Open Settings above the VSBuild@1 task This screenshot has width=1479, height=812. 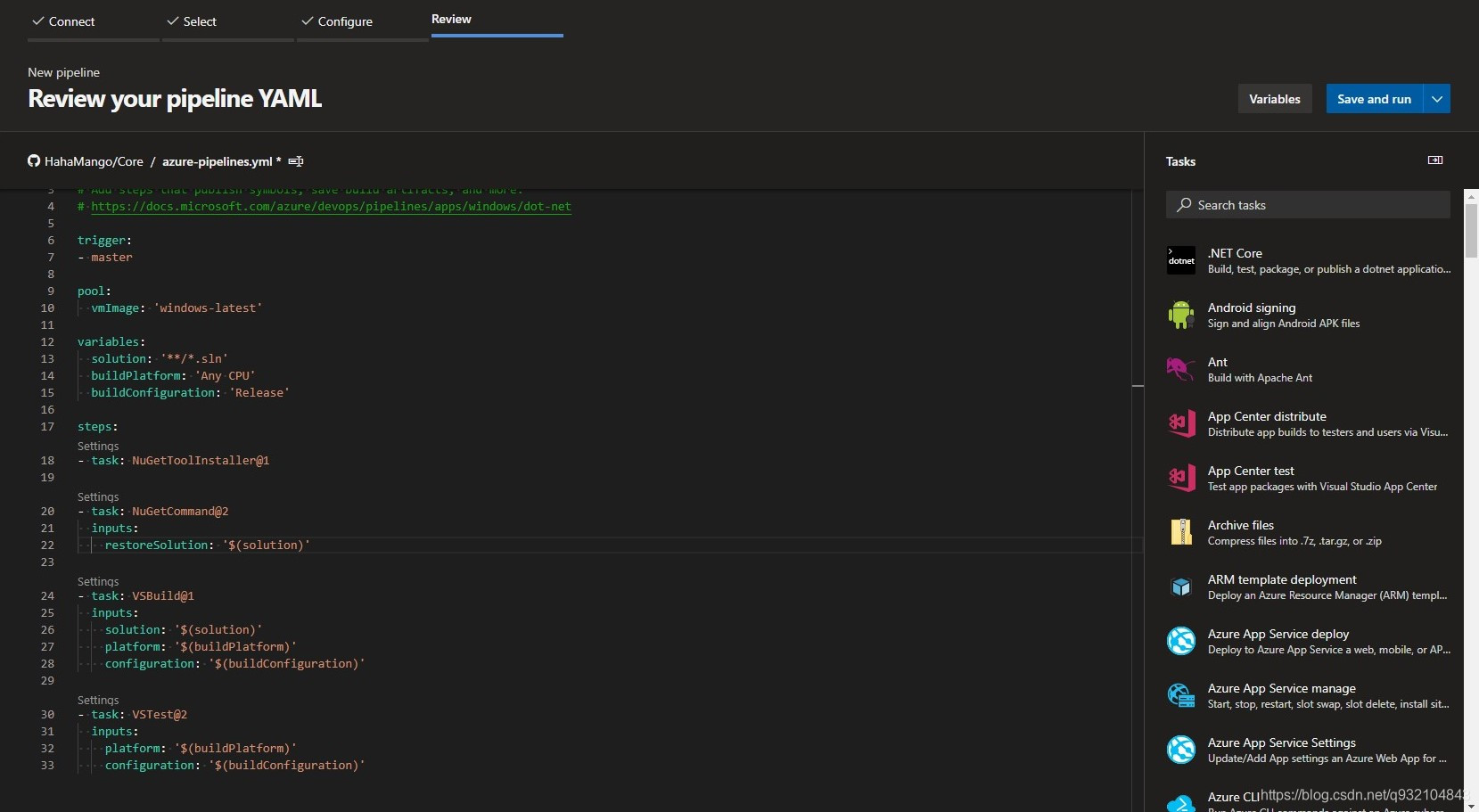98,581
